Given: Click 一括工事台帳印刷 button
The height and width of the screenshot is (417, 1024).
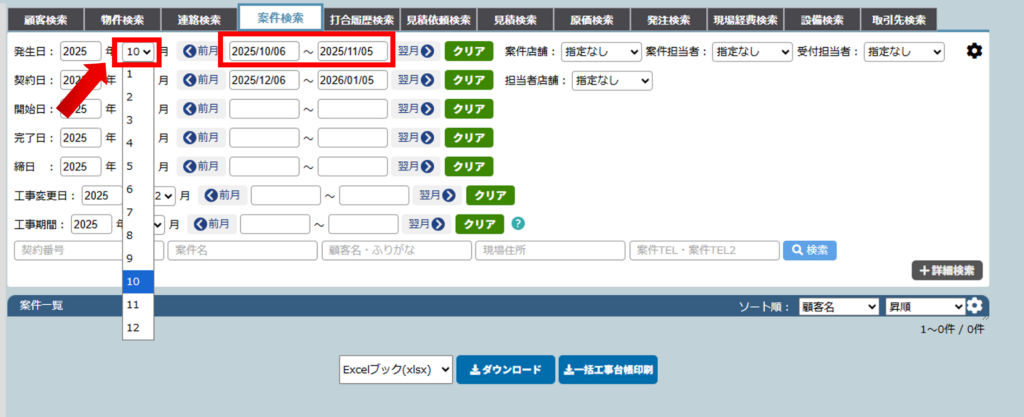Looking at the screenshot, I should [x=608, y=369].
